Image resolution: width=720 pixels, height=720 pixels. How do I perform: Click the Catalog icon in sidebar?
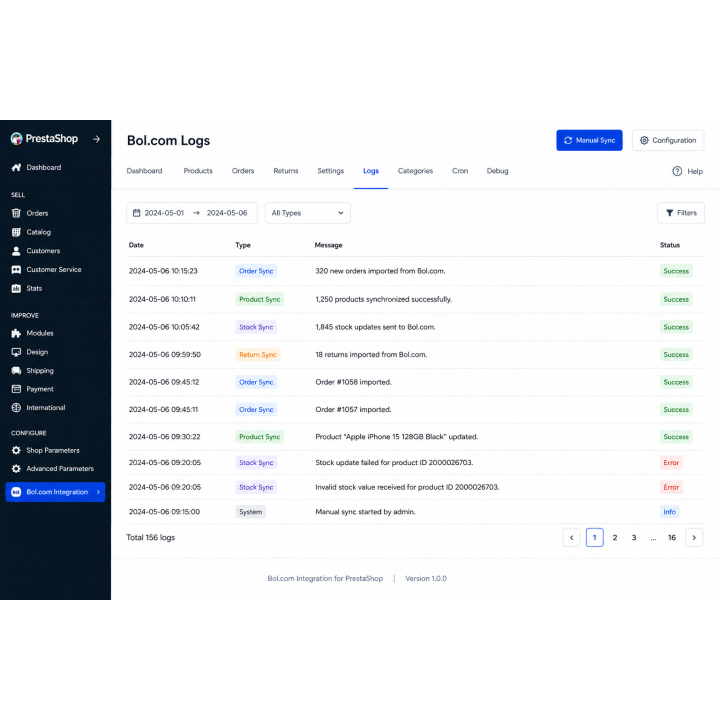(x=16, y=232)
